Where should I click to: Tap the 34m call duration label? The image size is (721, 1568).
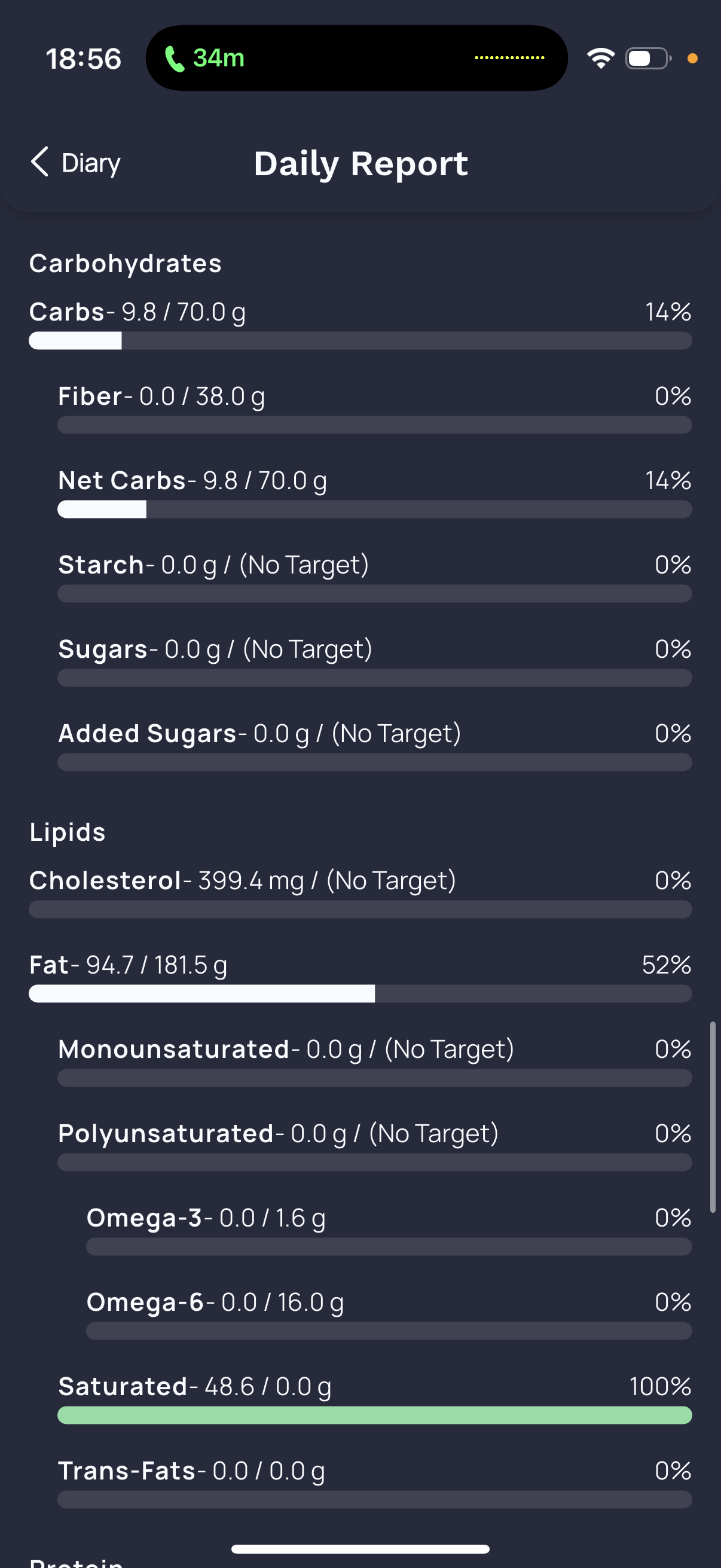[218, 59]
